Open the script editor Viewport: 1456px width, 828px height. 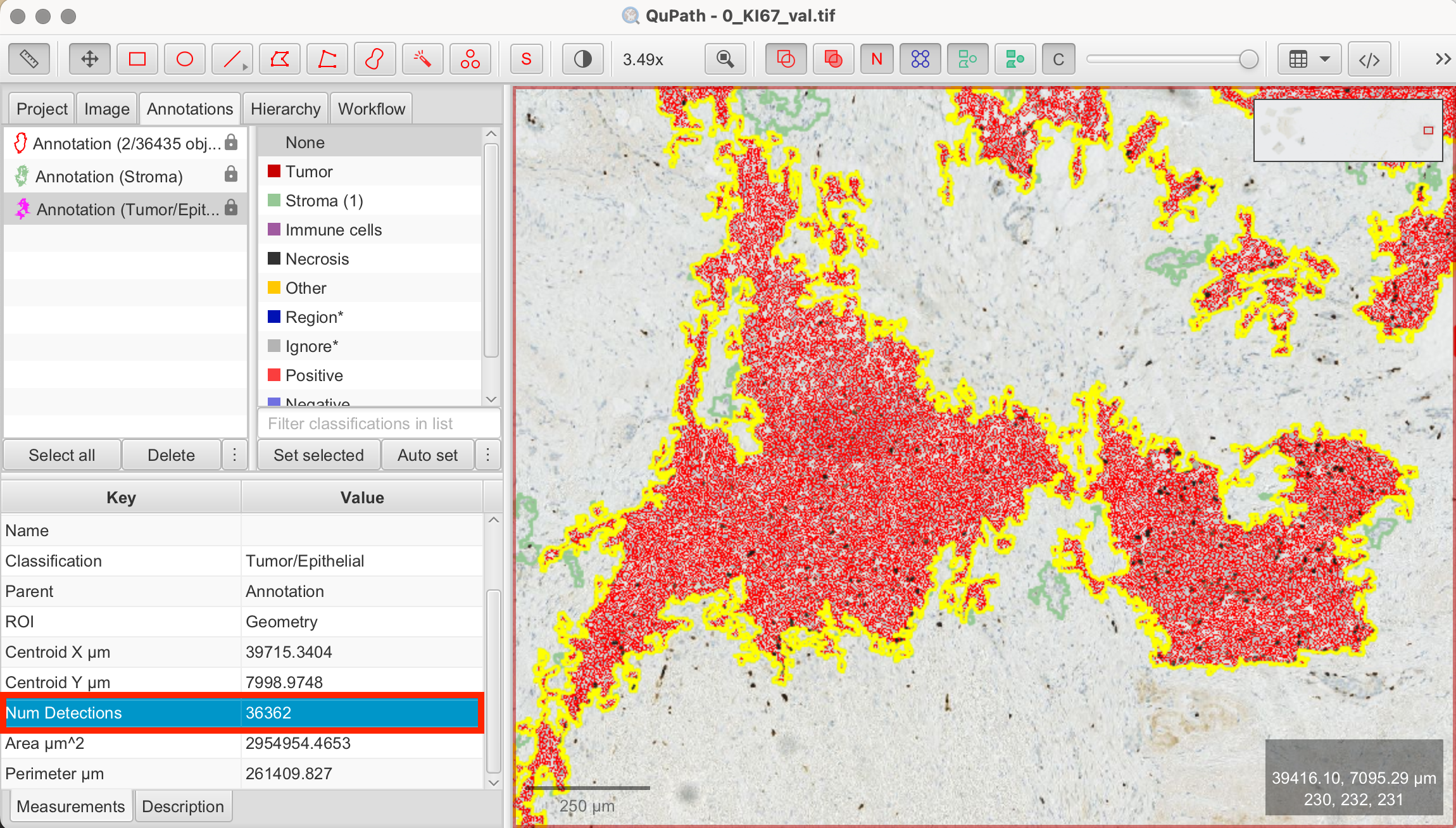[x=1369, y=58]
